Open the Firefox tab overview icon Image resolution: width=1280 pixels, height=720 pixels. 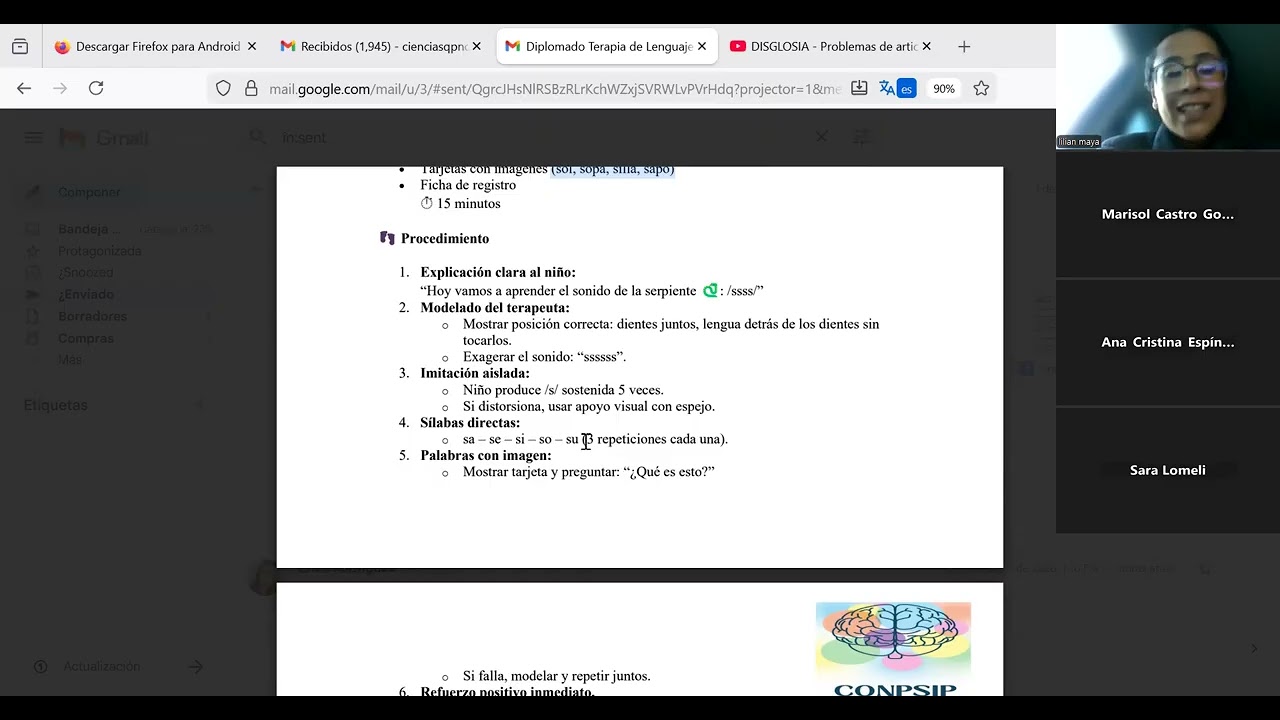(x=20, y=46)
